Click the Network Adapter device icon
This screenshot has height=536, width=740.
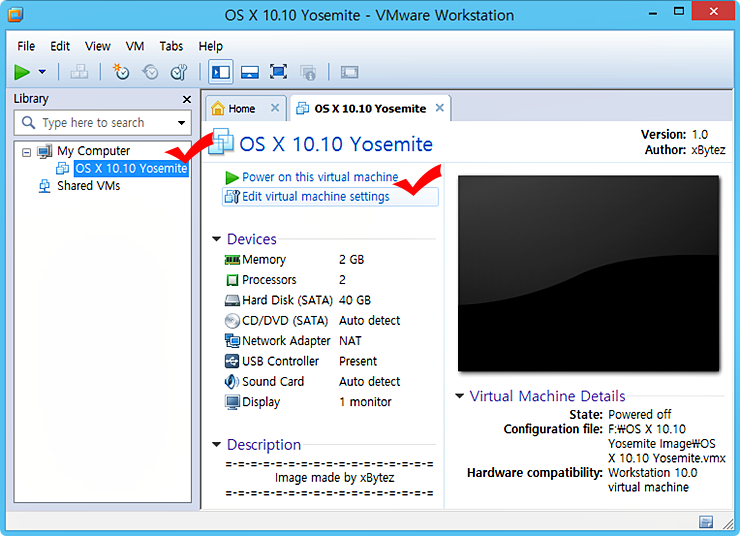pos(232,341)
